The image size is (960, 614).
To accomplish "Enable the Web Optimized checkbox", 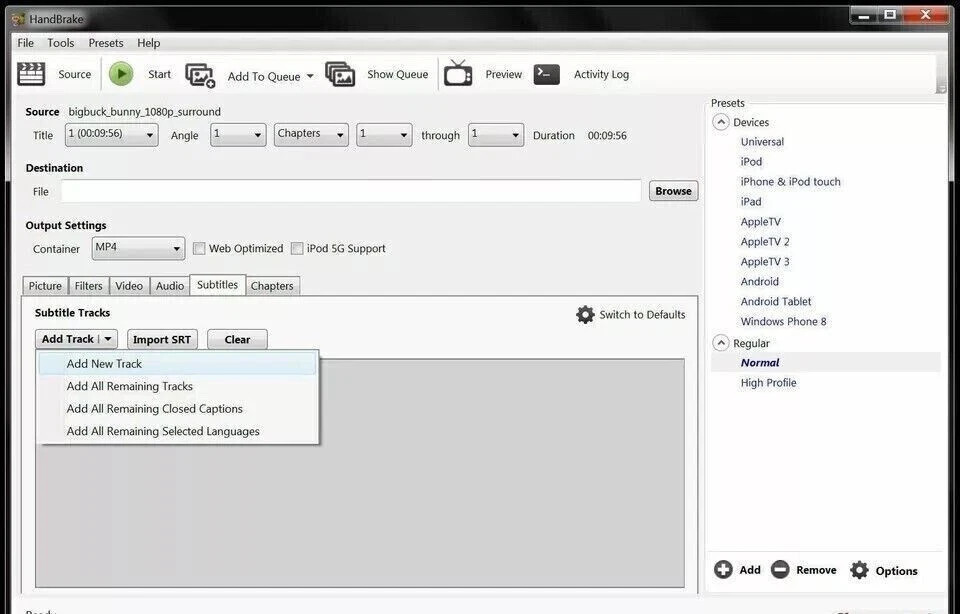I will tap(199, 247).
